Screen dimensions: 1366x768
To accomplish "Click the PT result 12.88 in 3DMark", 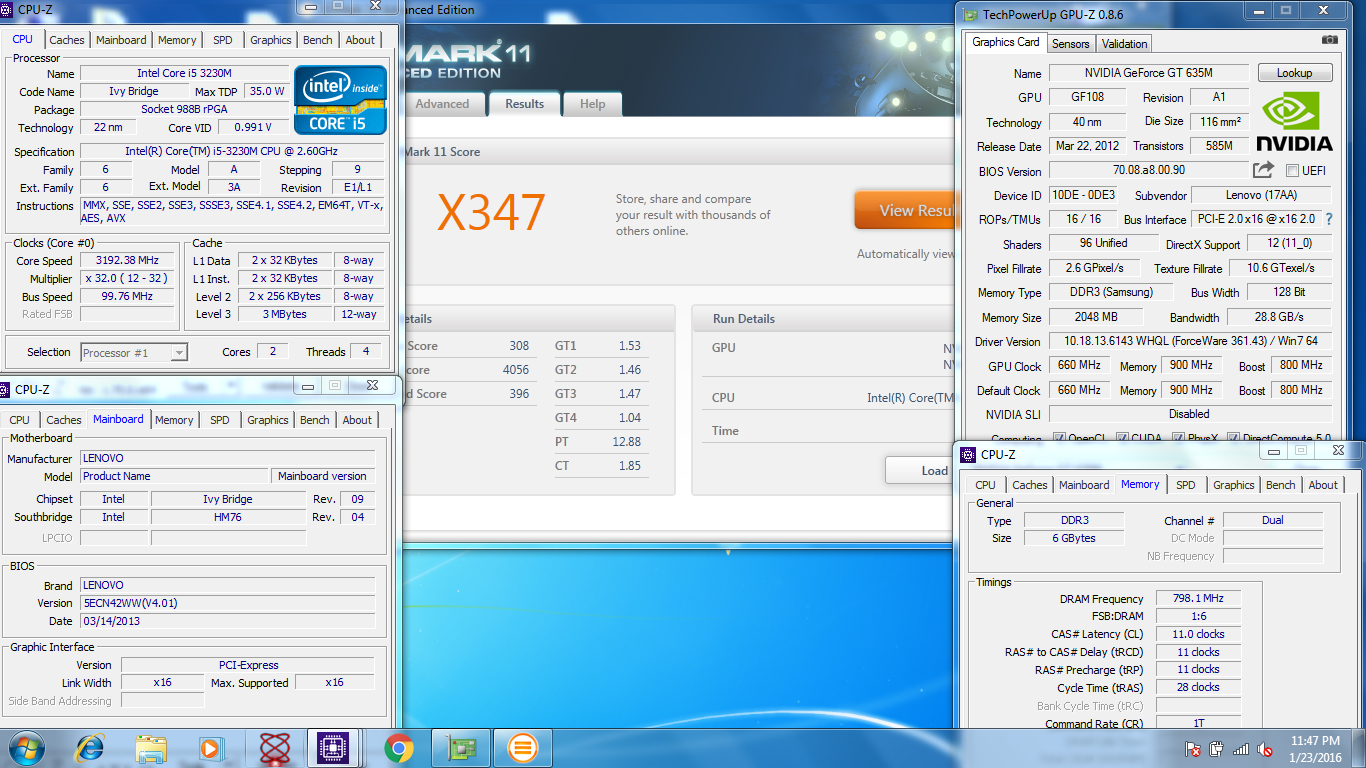I will pos(626,442).
